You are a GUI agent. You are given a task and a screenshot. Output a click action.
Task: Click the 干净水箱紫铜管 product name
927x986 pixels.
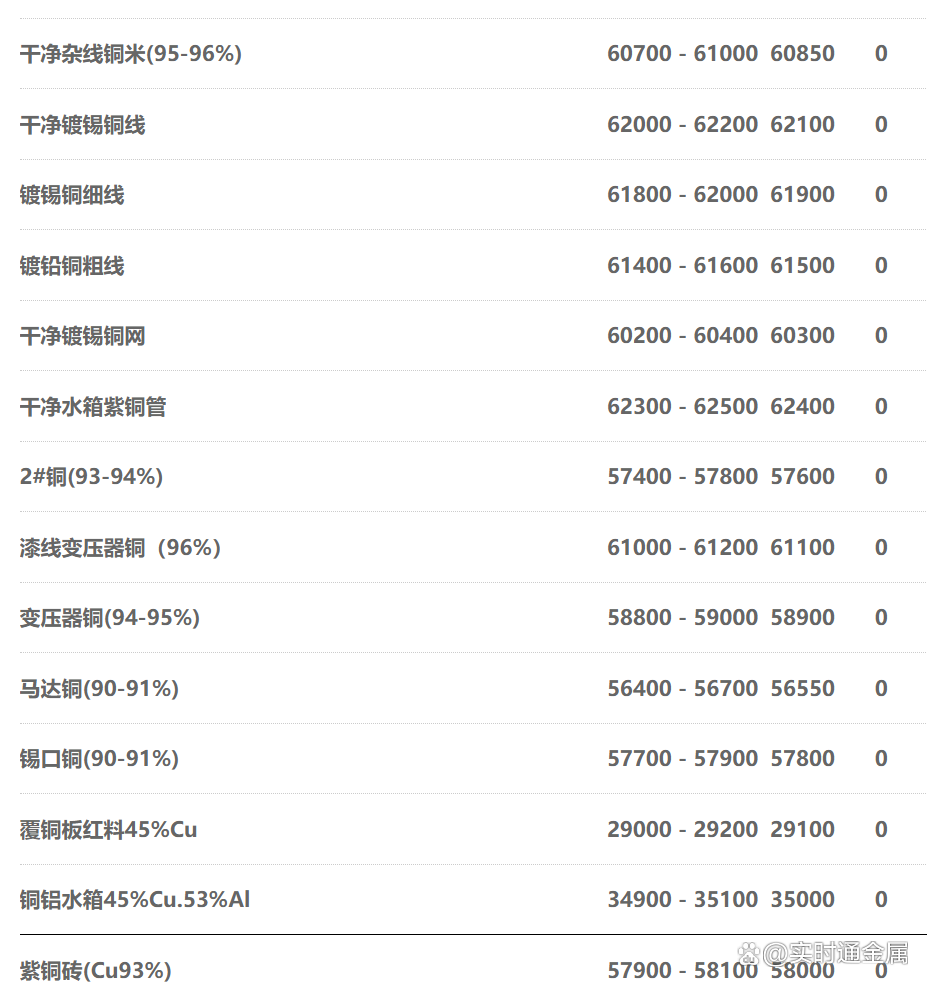93,406
